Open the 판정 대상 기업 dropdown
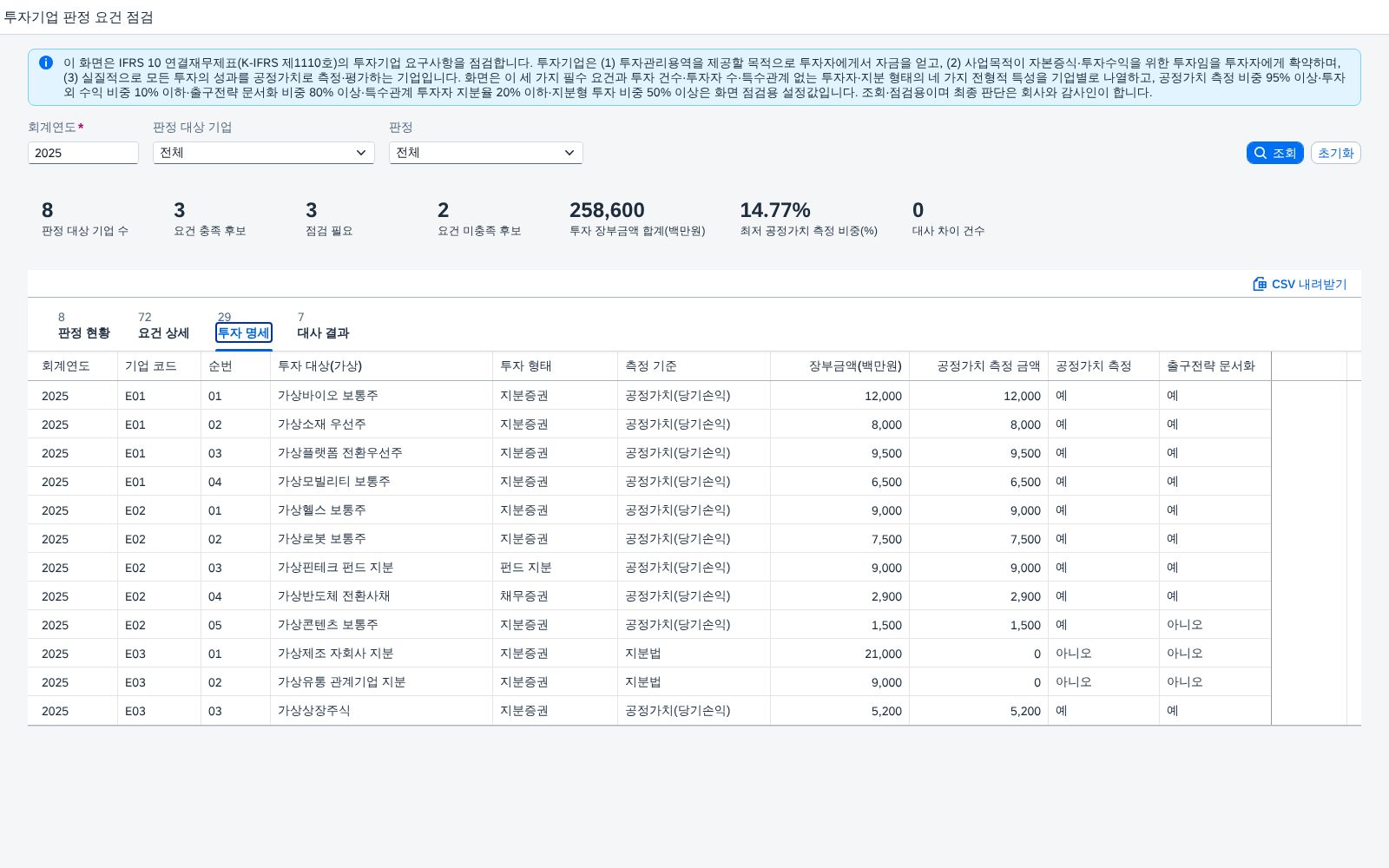The image size is (1389, 868). [264, 153]
